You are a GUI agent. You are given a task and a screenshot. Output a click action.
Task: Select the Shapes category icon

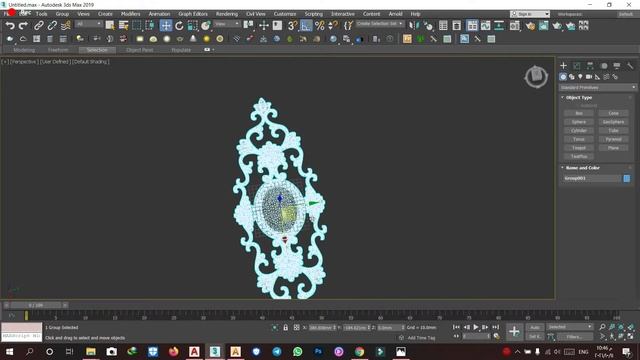(x=572, y=77)
